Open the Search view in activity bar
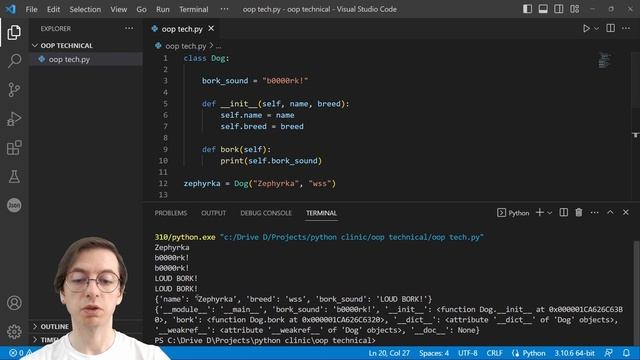The image size is (640, 360). (x=14, y=61)
